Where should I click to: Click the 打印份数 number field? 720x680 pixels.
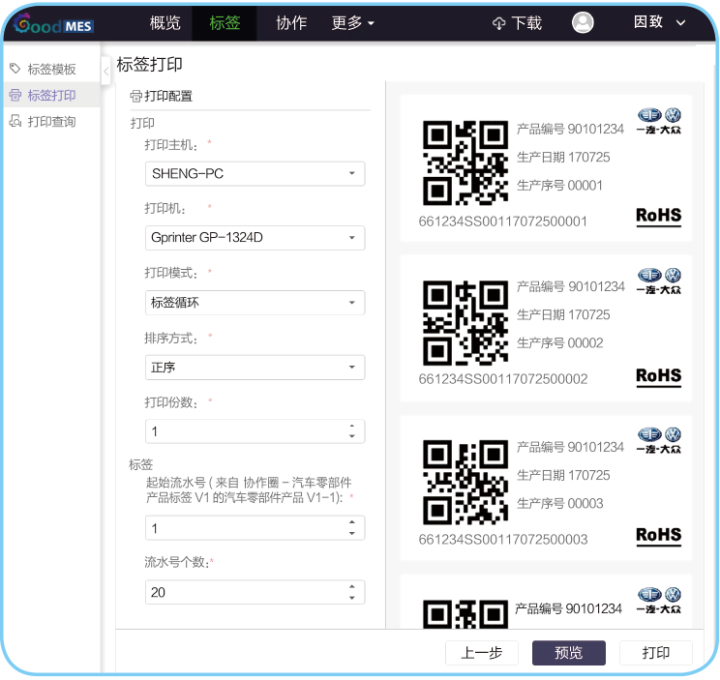click(x=255, y=432)
